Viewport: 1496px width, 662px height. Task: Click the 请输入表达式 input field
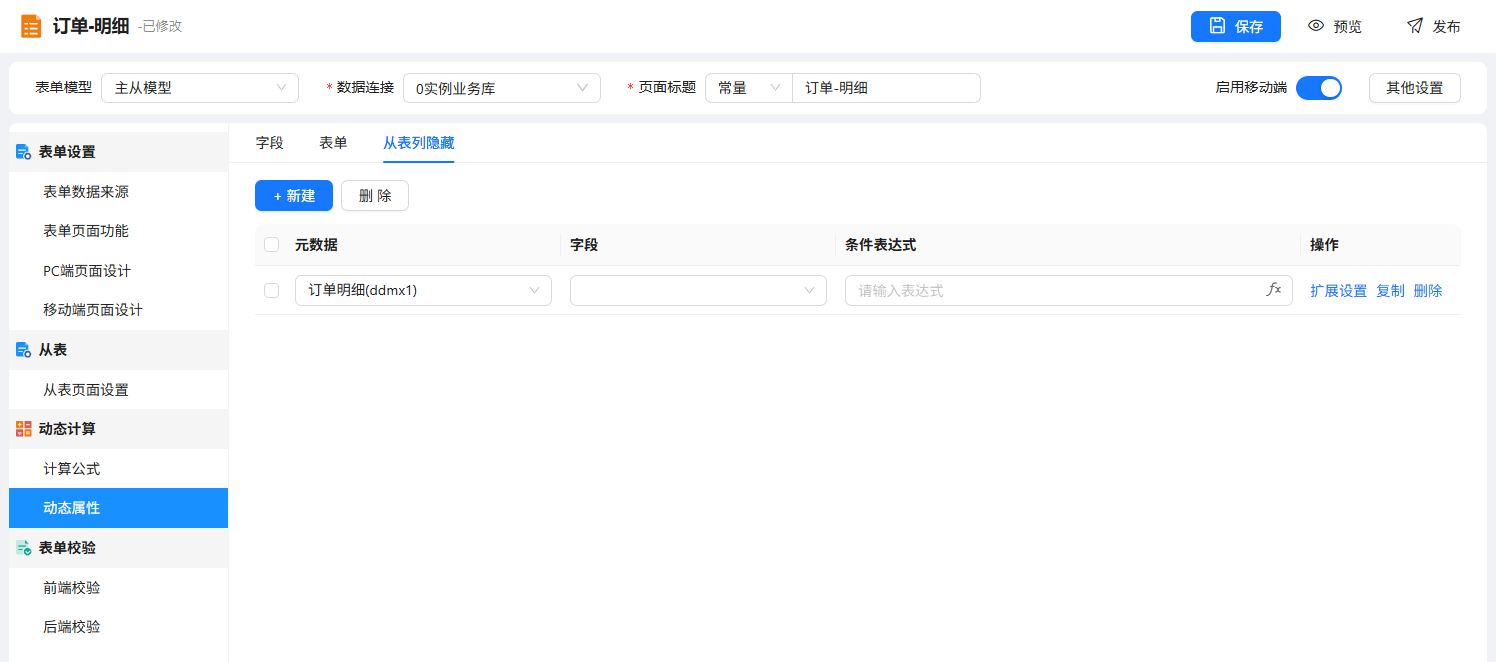pyautogui.click(x=1069, y=291)
